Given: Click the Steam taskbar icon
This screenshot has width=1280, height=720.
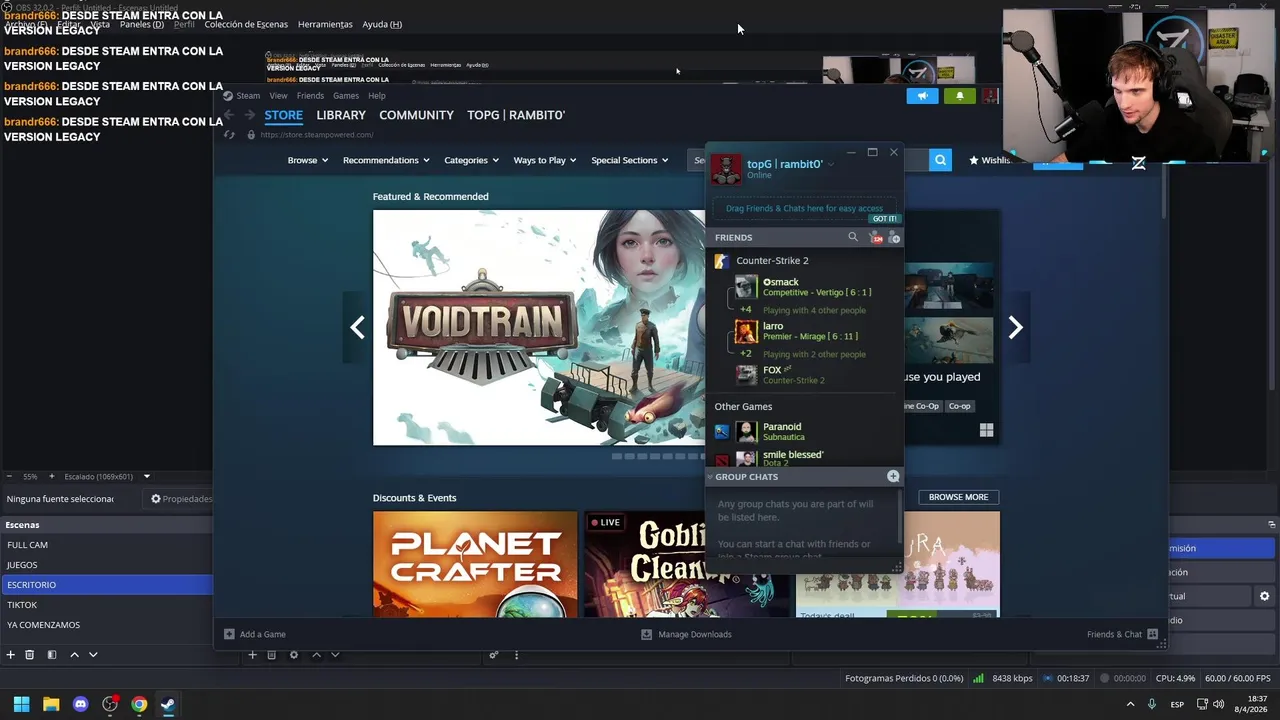Looking at the screenshot, I should click(x=168, y=704).
